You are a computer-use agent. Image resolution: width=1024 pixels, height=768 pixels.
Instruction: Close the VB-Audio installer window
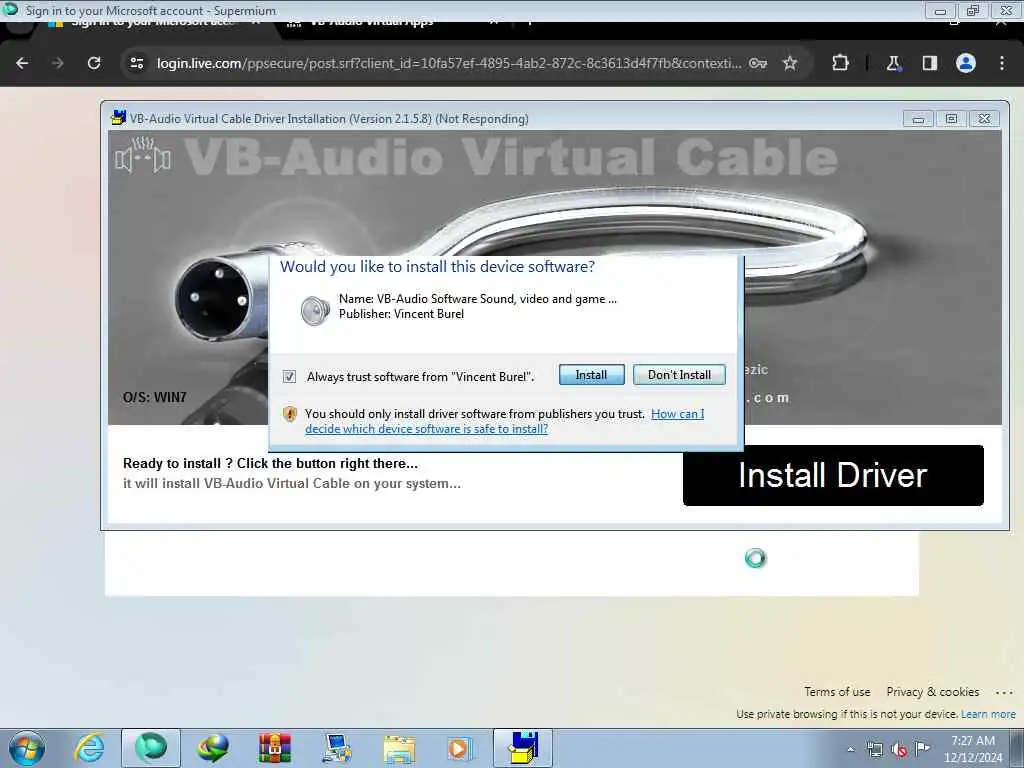[x=984, y=119]
